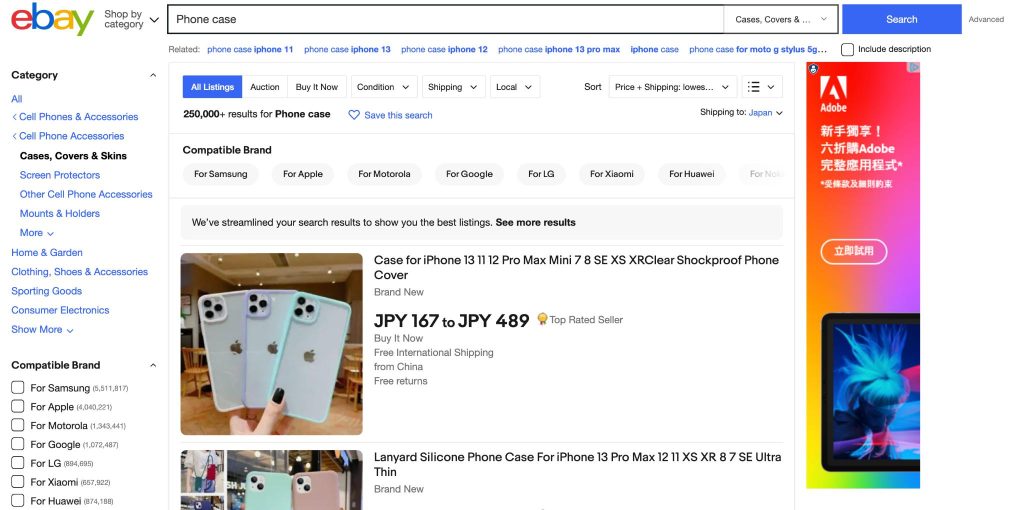Viewport: 1024px width, 510px height.
Task: Open related search iphone 13 pro max
Action: 559,49
